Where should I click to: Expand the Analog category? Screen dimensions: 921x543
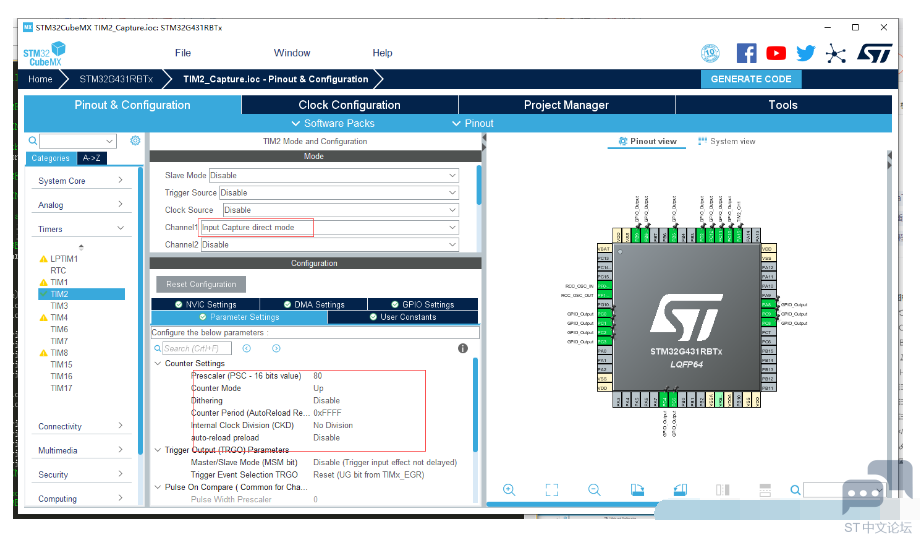pyautogui.click(x=81, y=205)
